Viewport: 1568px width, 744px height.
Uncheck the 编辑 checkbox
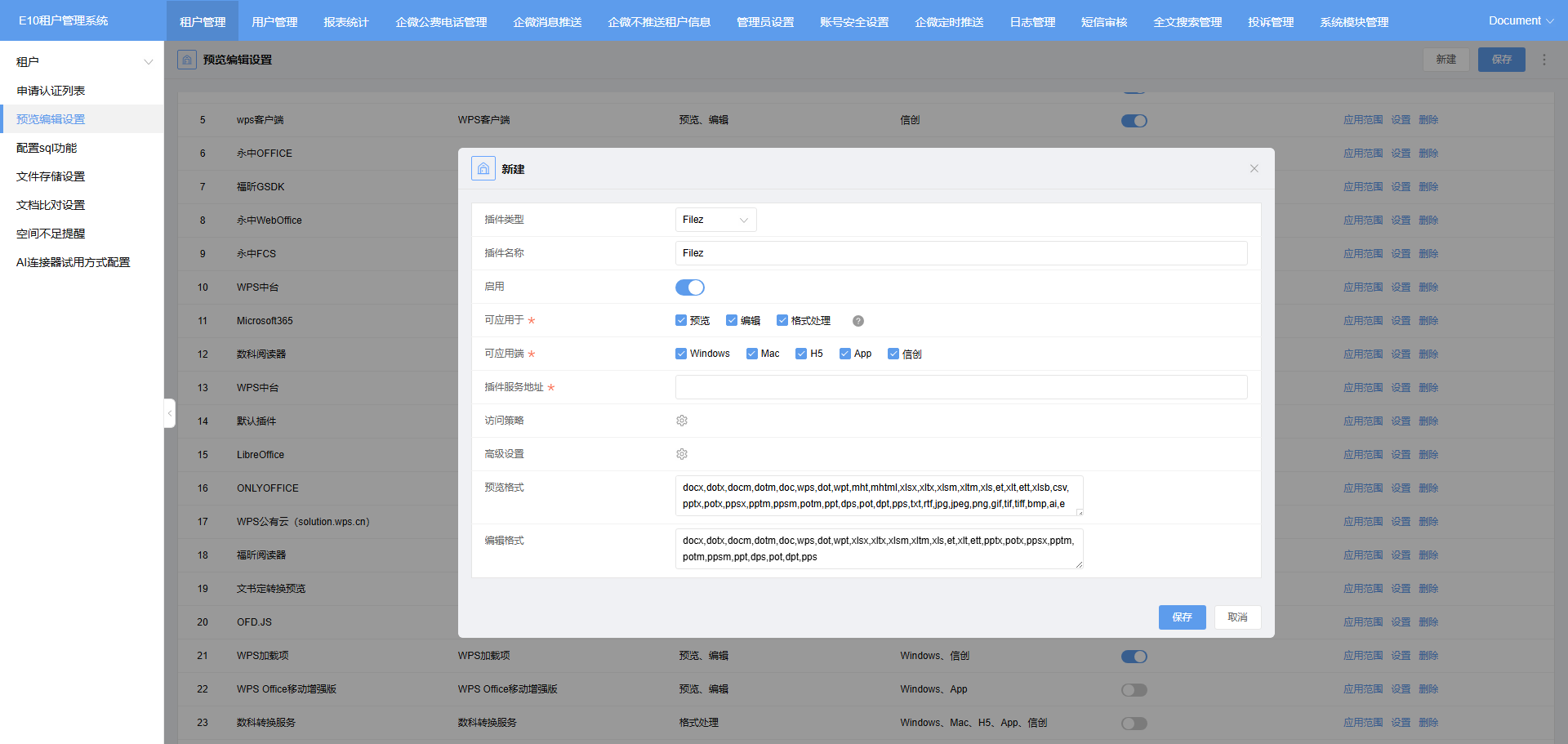[x=732, y=320]
